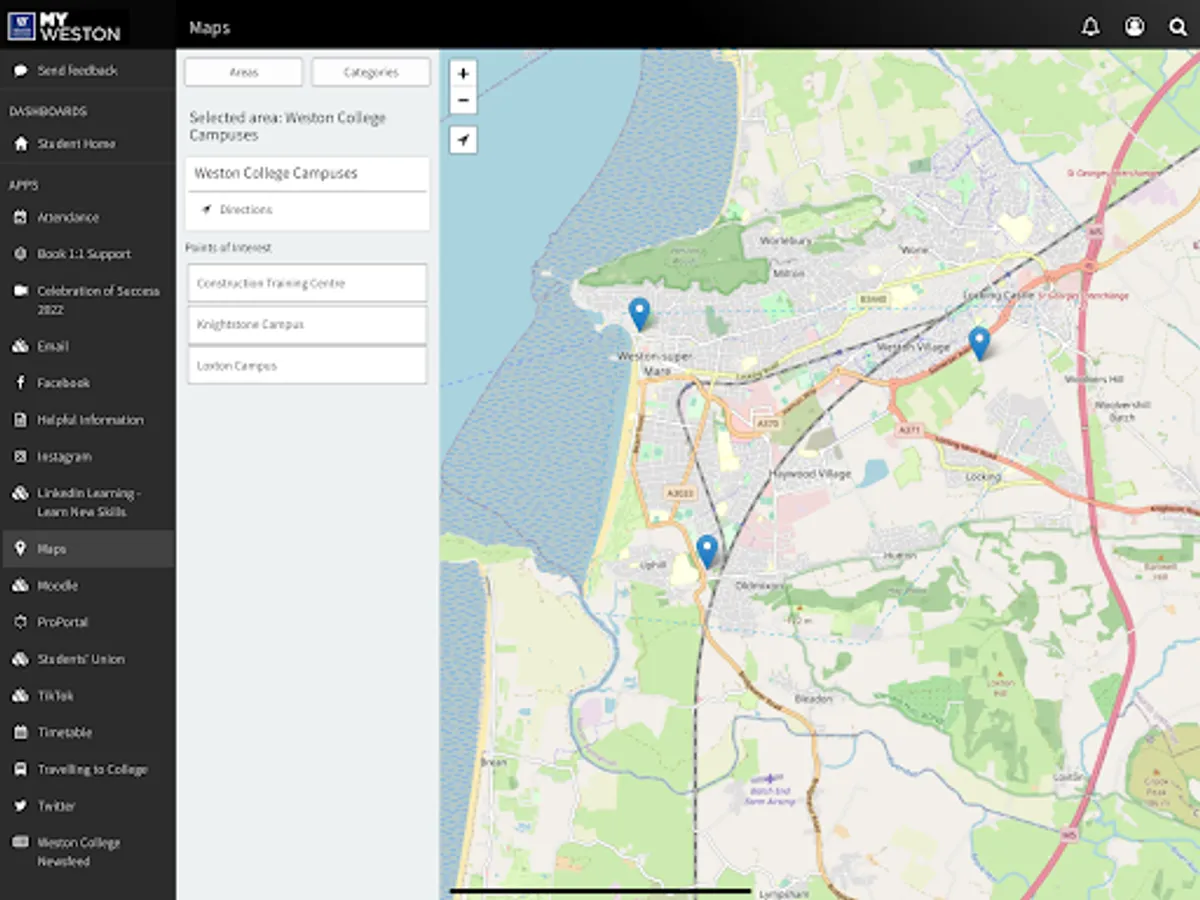This screenshot has height=900, width=1200.
Task: Open the user profile icon
Action: (x=1134, y=27)
